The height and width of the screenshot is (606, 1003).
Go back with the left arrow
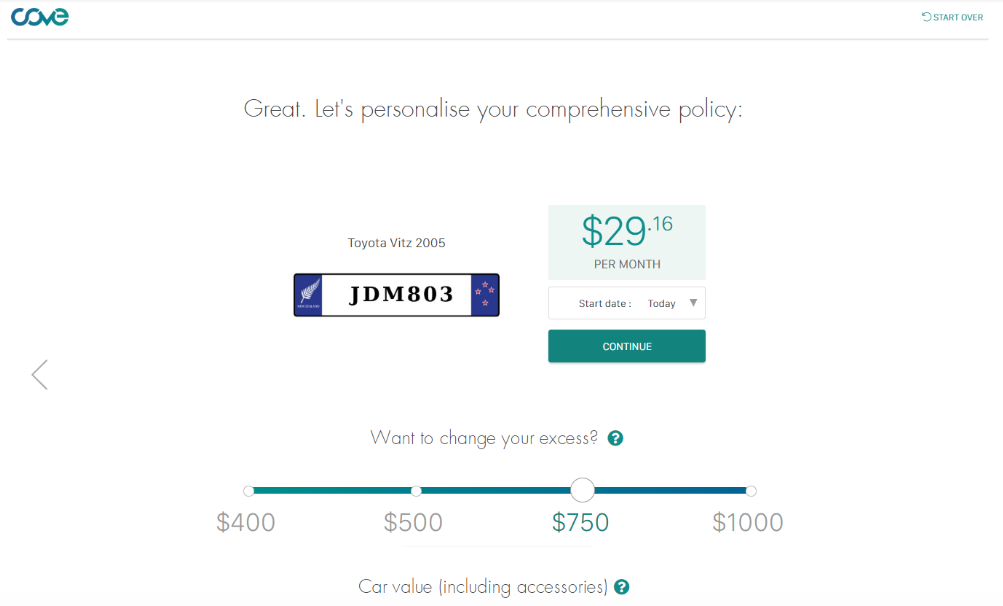pos(39,375)
